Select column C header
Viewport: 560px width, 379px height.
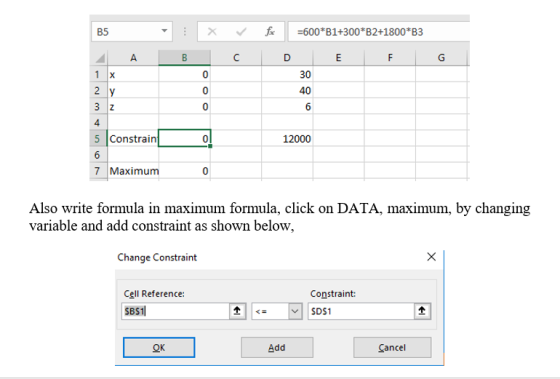236,58
